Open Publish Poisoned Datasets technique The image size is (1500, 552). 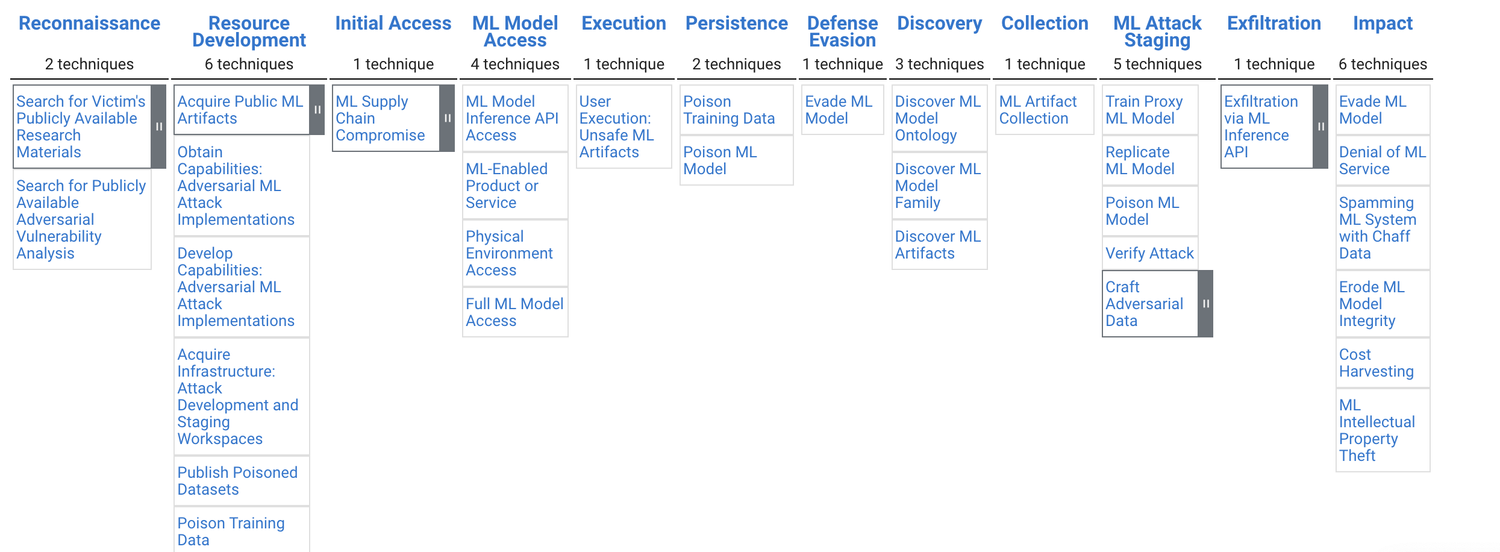(237, 481)
